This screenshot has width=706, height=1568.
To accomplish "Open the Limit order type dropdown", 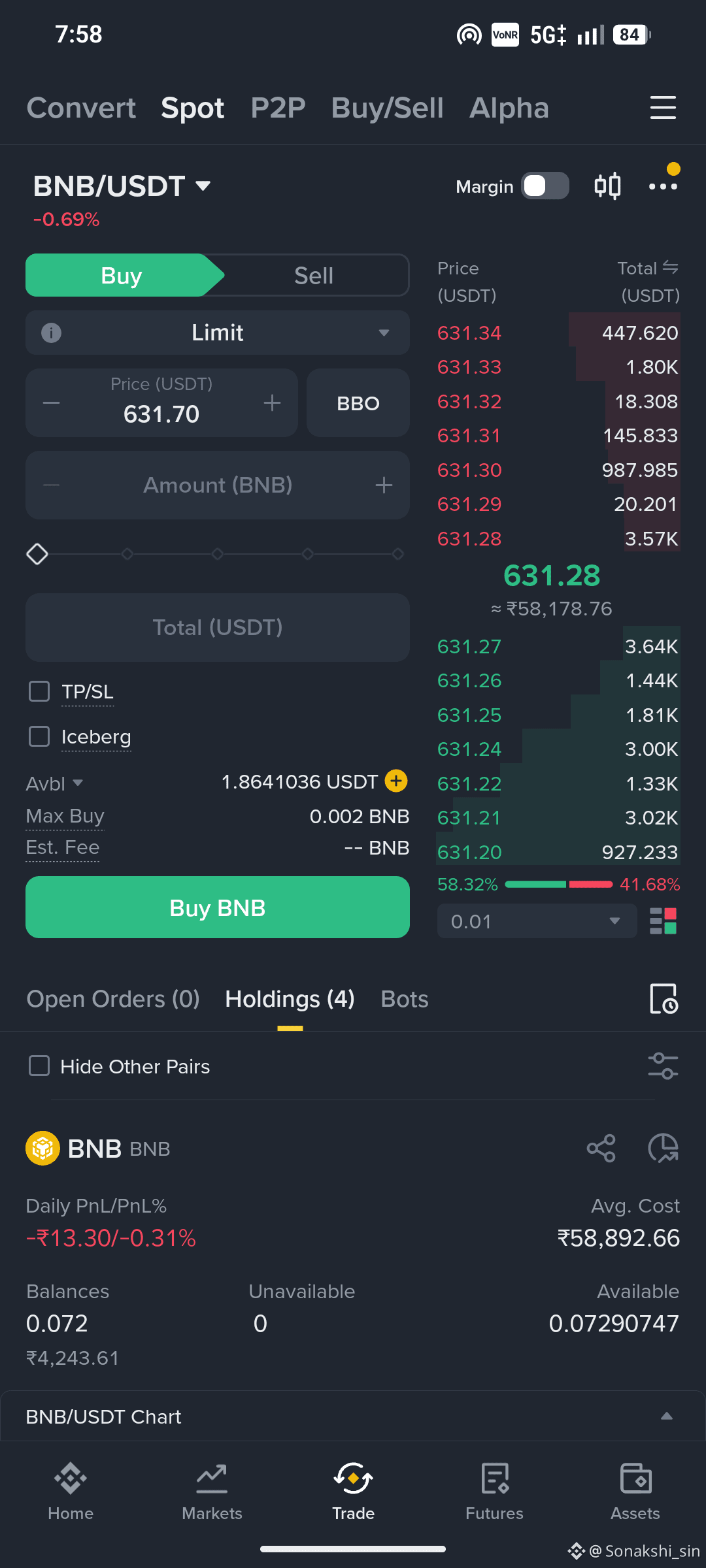I will point(218,333).
